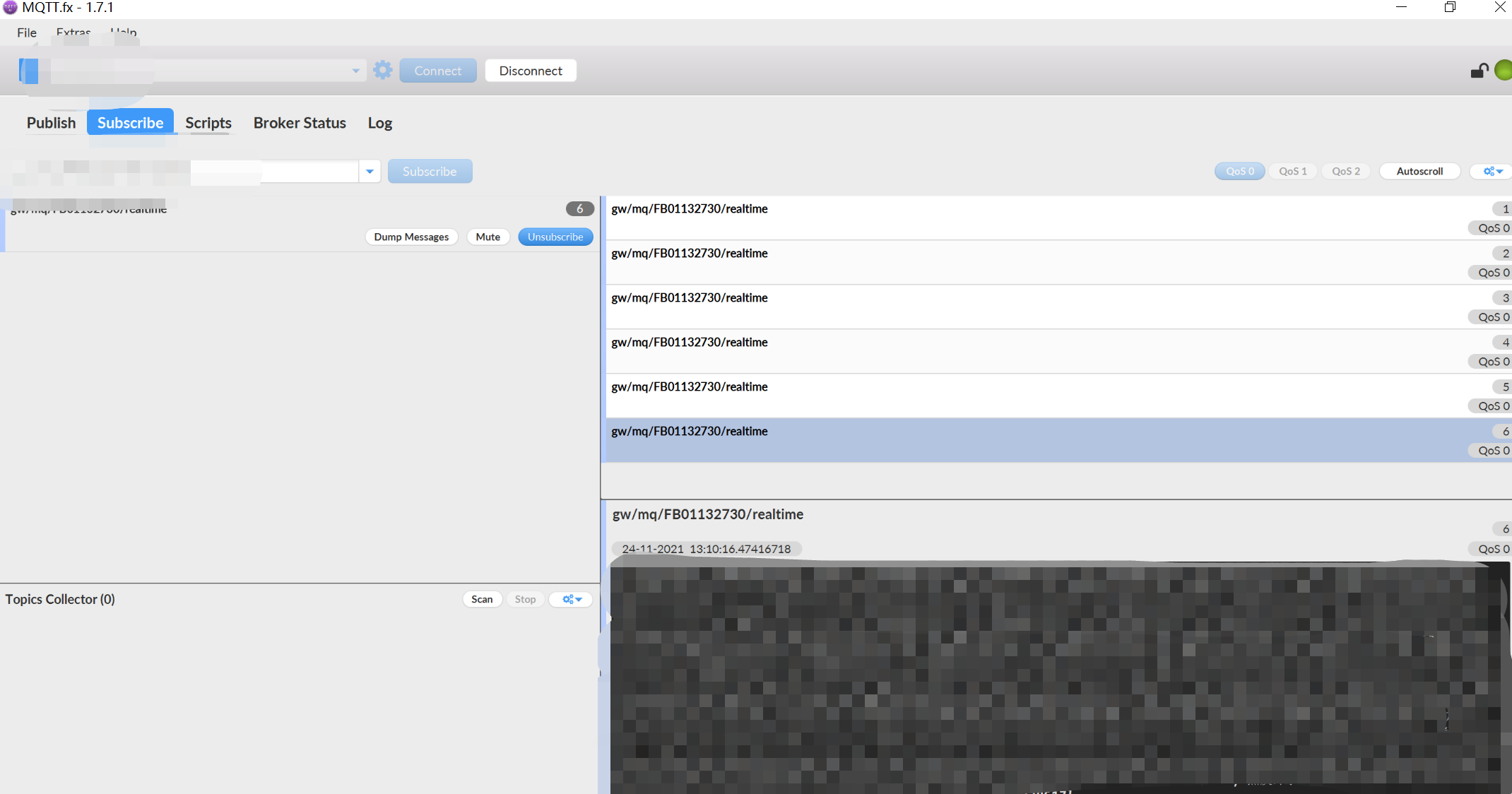Toggle the Autoscroll option
This screenshot has height=794, width=1512.
pos(1419,172)
